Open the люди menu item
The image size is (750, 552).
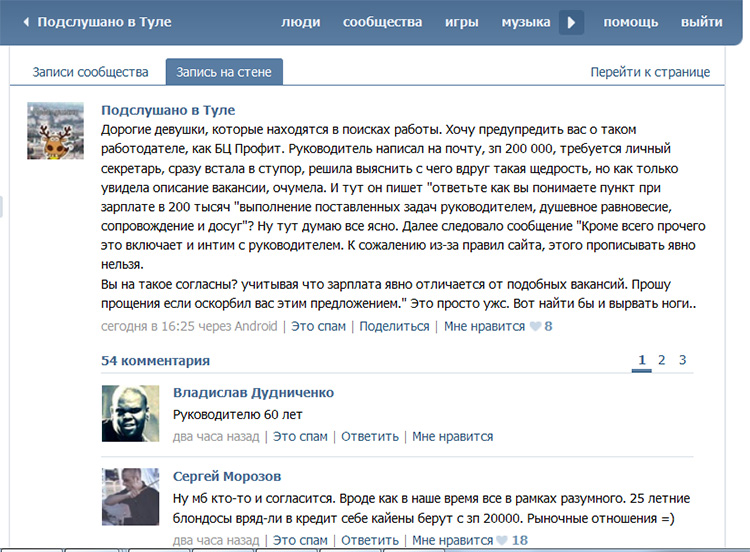point(301,22)
